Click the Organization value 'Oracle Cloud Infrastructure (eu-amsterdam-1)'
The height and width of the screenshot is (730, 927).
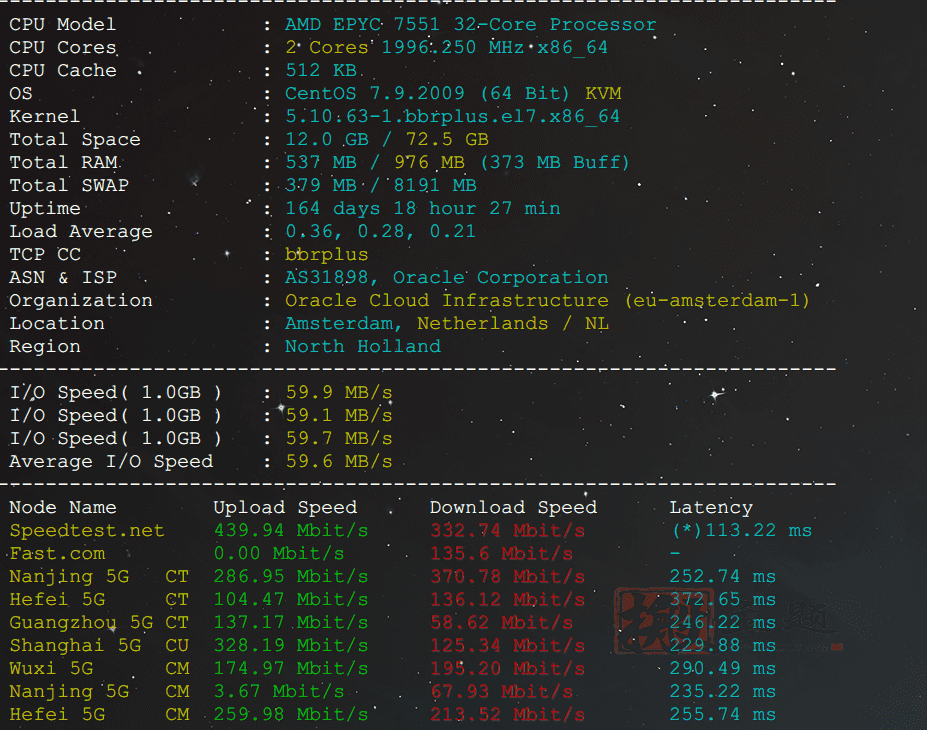coord(547,301)
